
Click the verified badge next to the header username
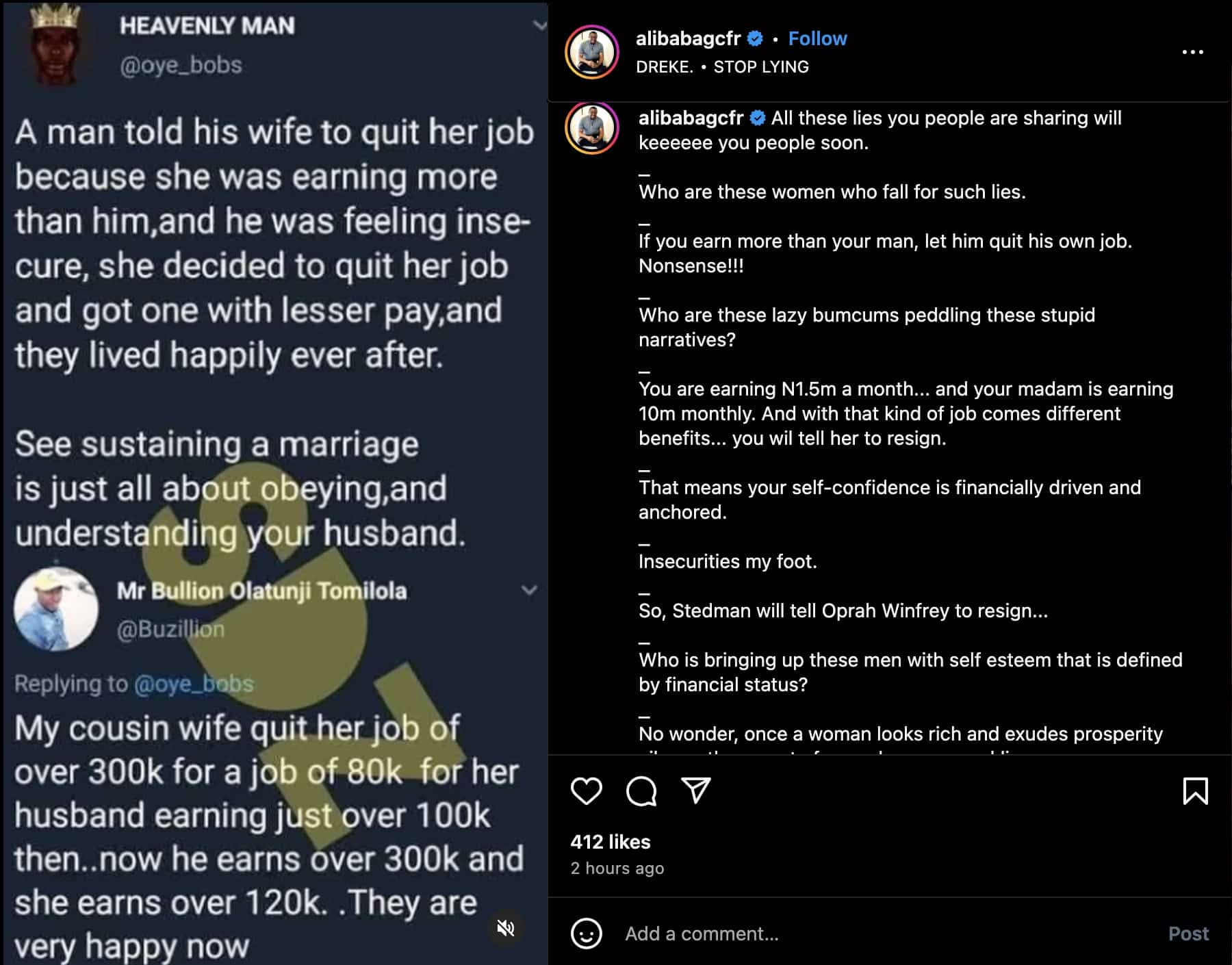755,38
